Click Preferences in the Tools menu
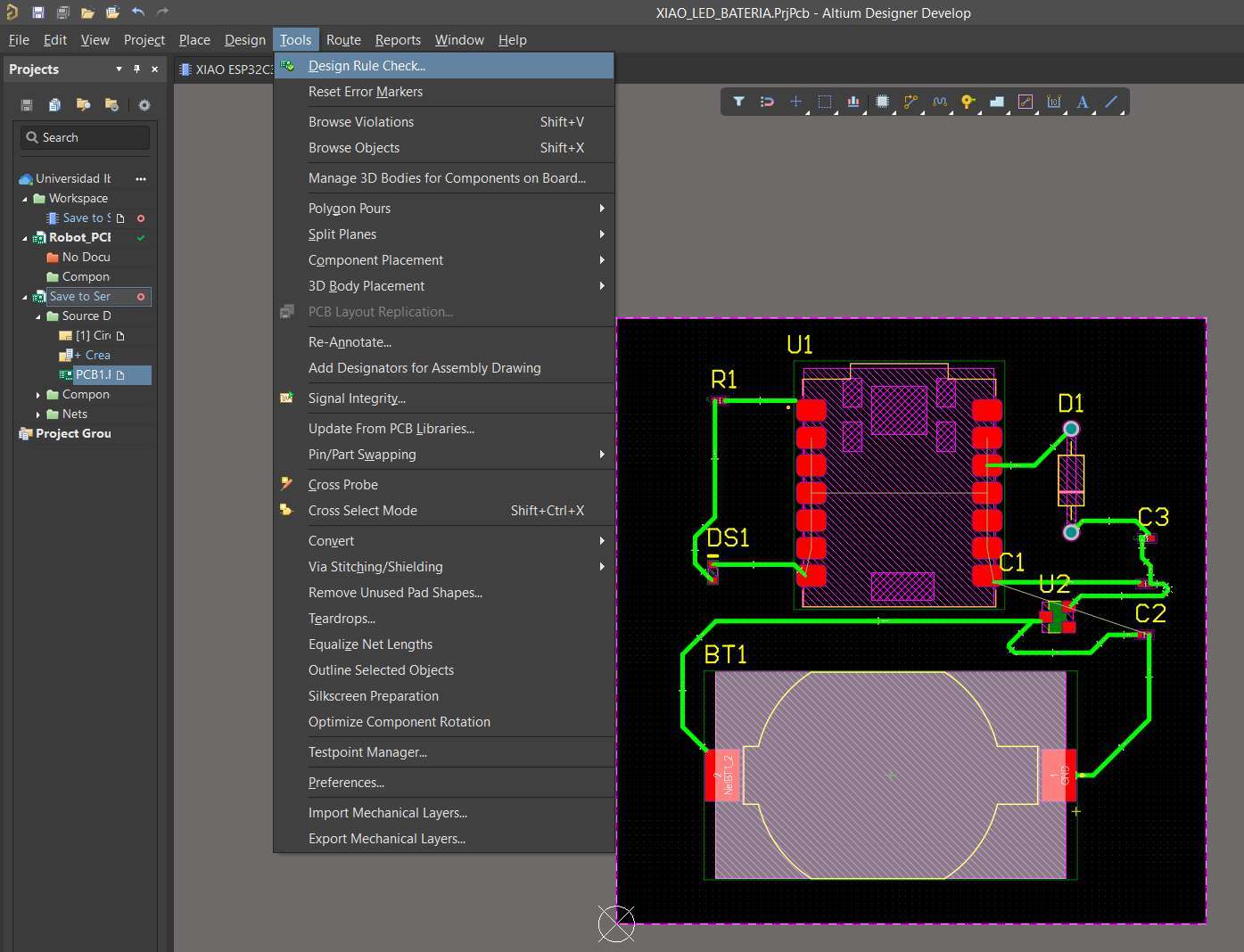Screen dimensions: 1244x952 pos(346,783)
